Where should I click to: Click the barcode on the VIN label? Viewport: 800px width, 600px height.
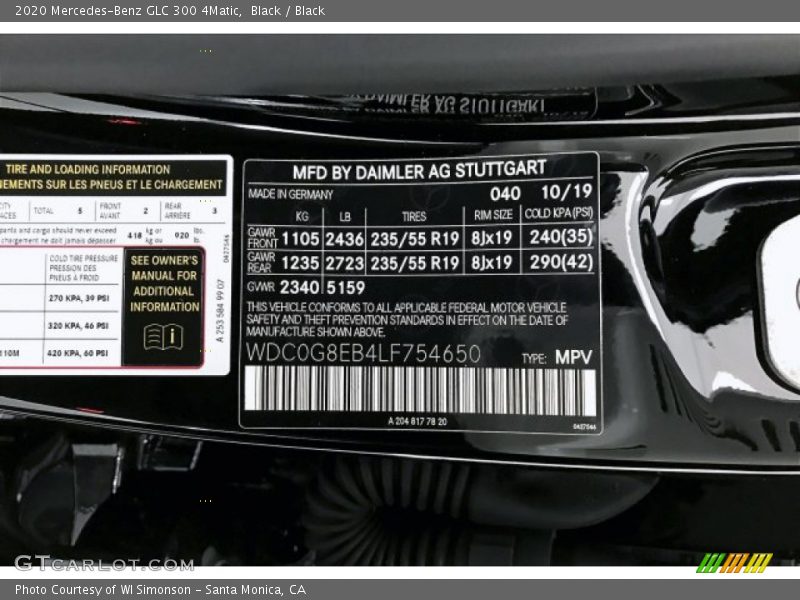pos(420,391)
